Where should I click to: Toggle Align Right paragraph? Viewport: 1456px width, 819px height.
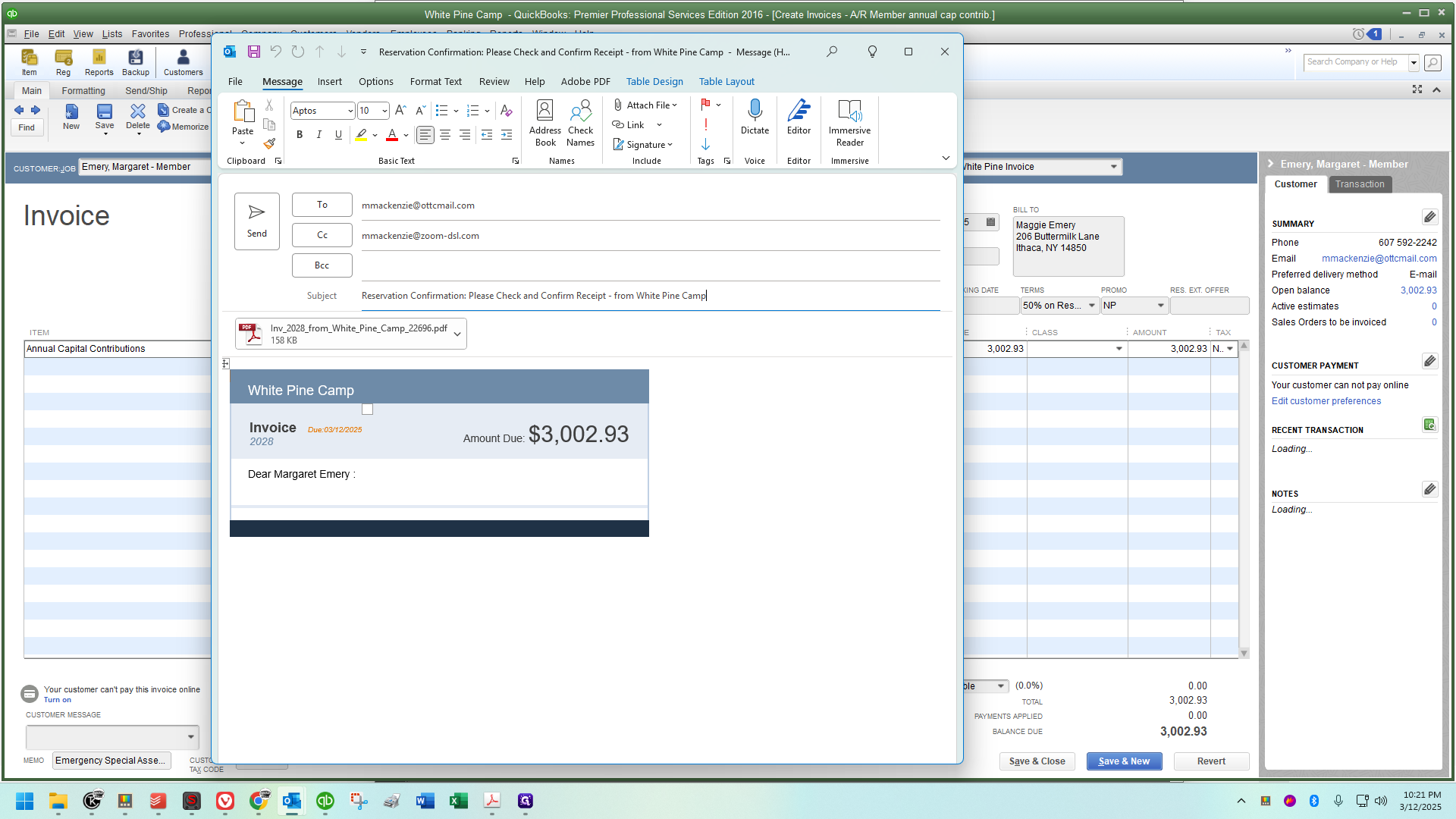(x=465, y=135)
